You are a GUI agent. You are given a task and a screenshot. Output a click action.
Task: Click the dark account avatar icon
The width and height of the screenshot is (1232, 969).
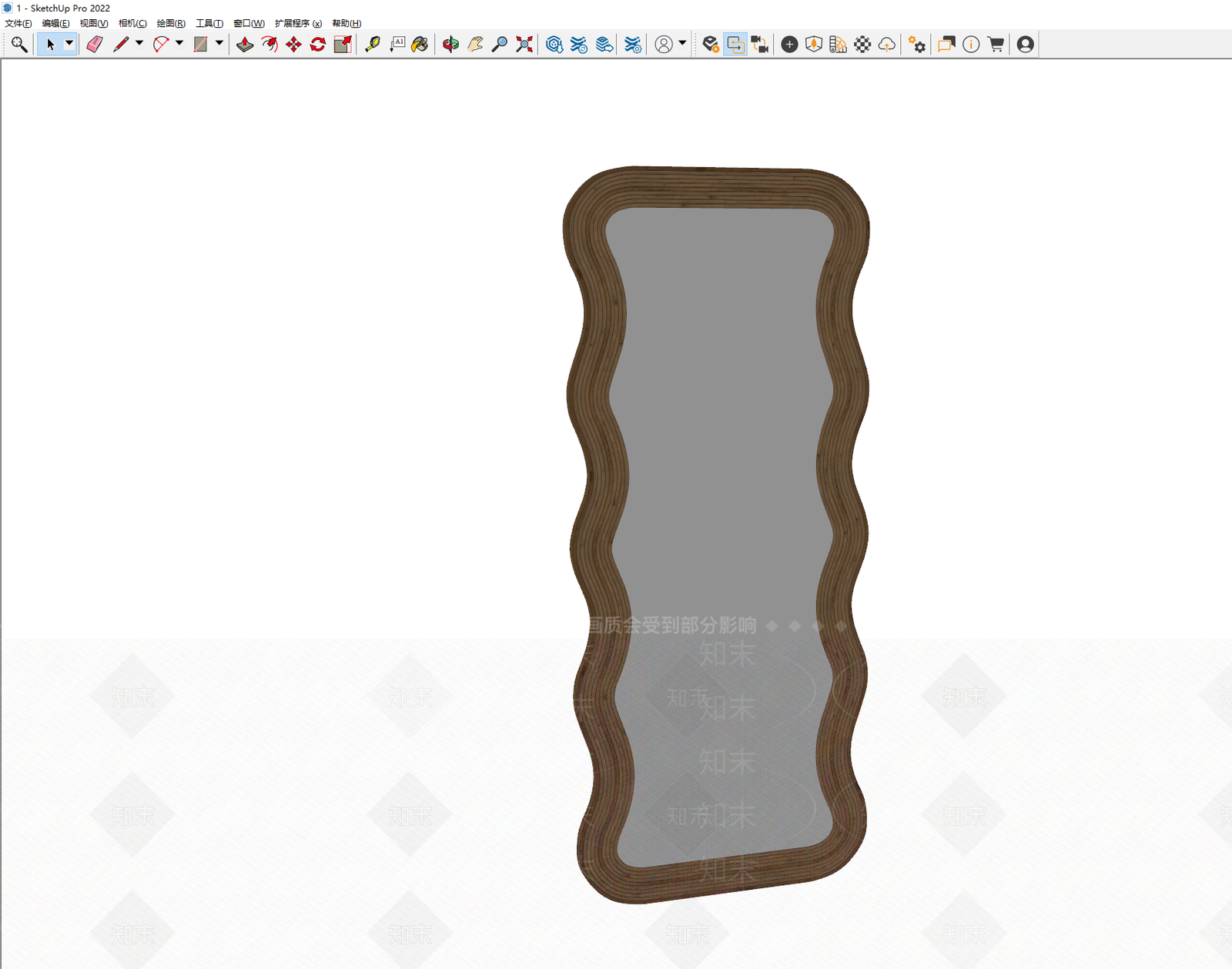pyautogui.click(x=1025, y=45)
